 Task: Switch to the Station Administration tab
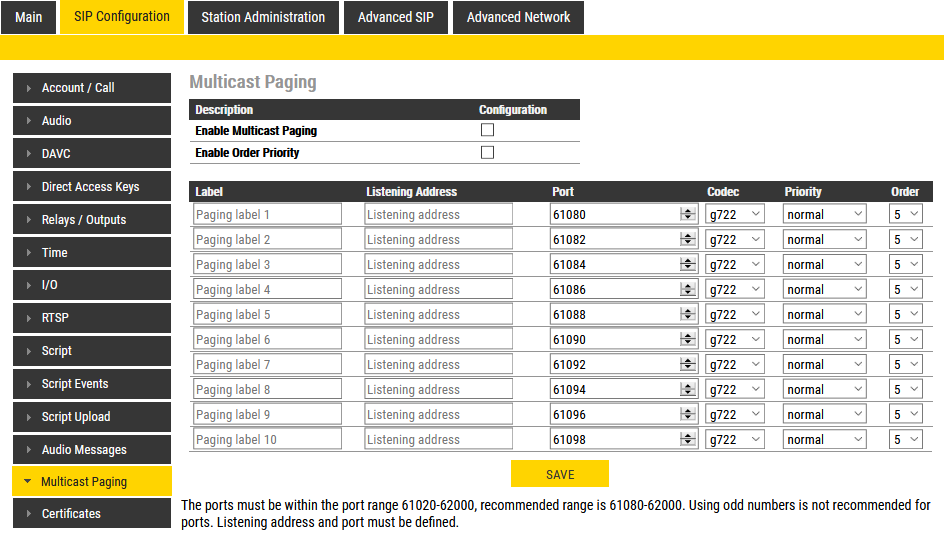pyautogui.click(x=263, y=17)
